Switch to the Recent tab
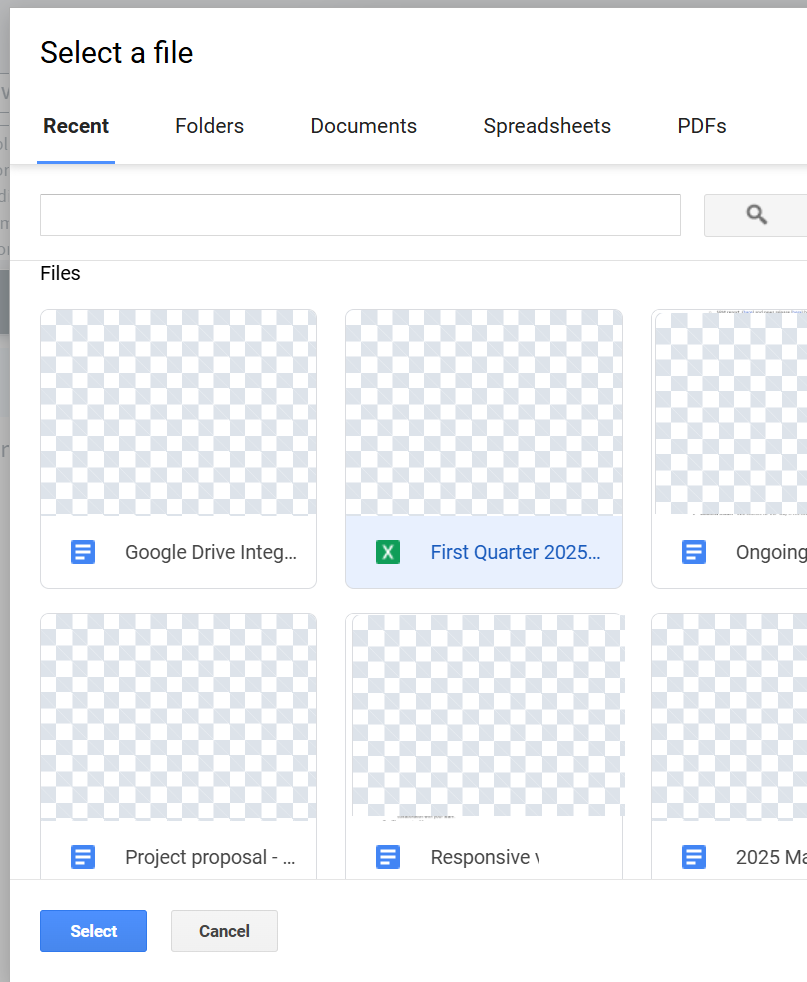This screenshot has width=807, height=982. coord(76,126)
